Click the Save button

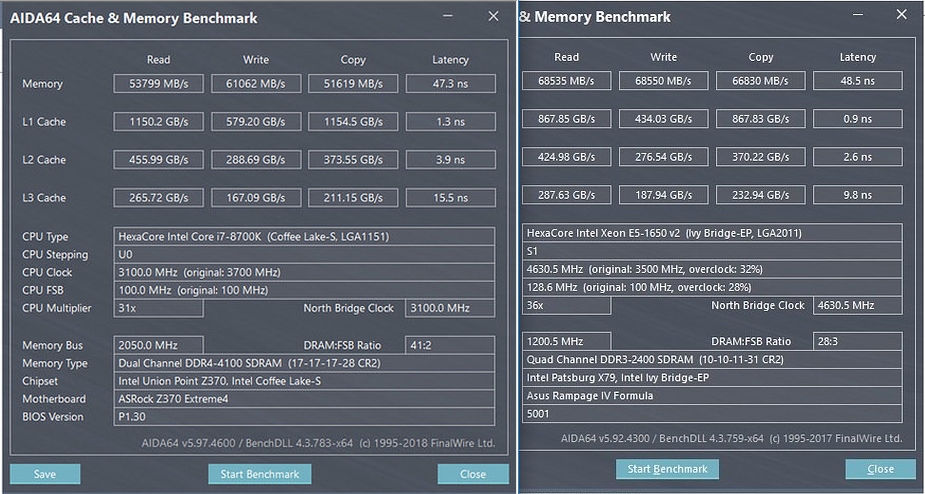(x=45, y=474)
